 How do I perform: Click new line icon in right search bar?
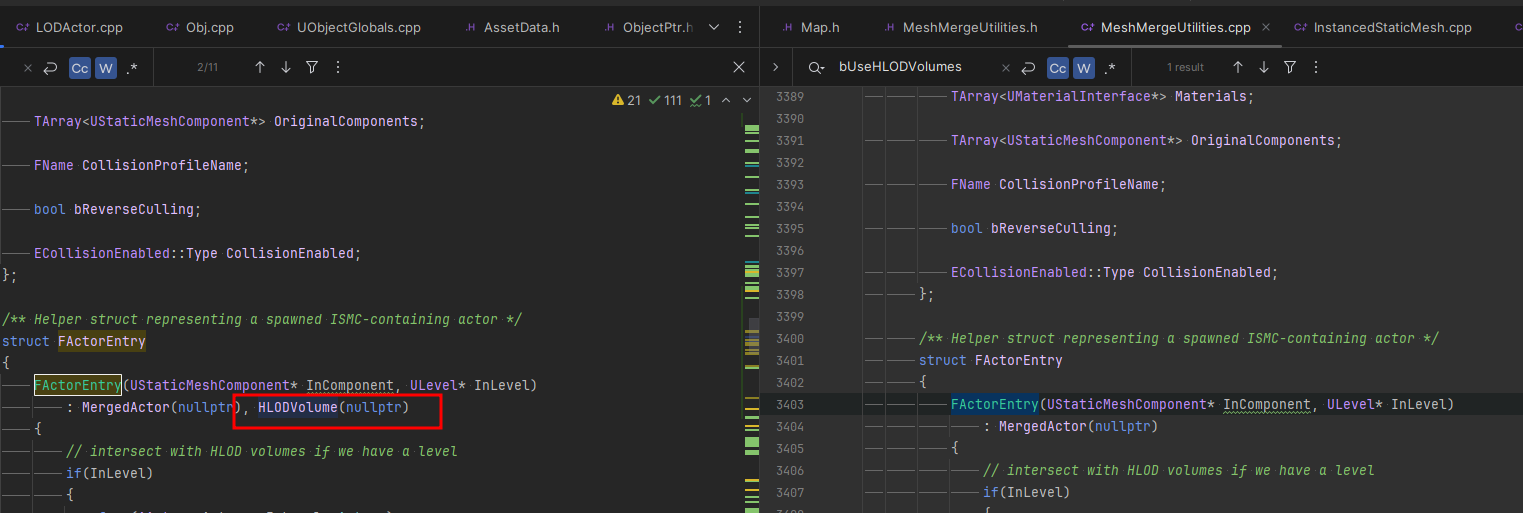coord(1029,68)
